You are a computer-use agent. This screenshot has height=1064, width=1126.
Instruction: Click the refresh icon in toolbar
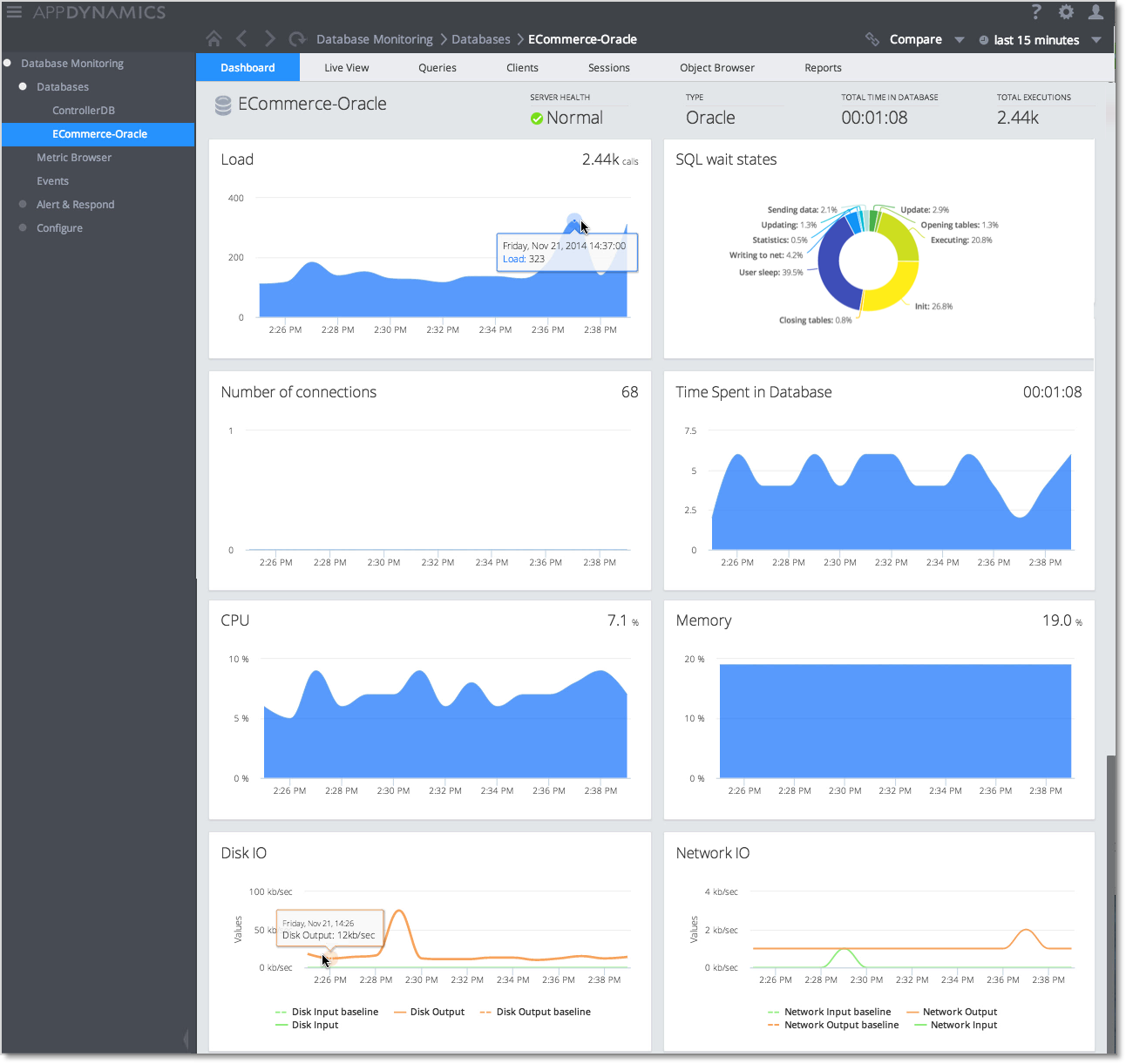[x=298, y=38]
